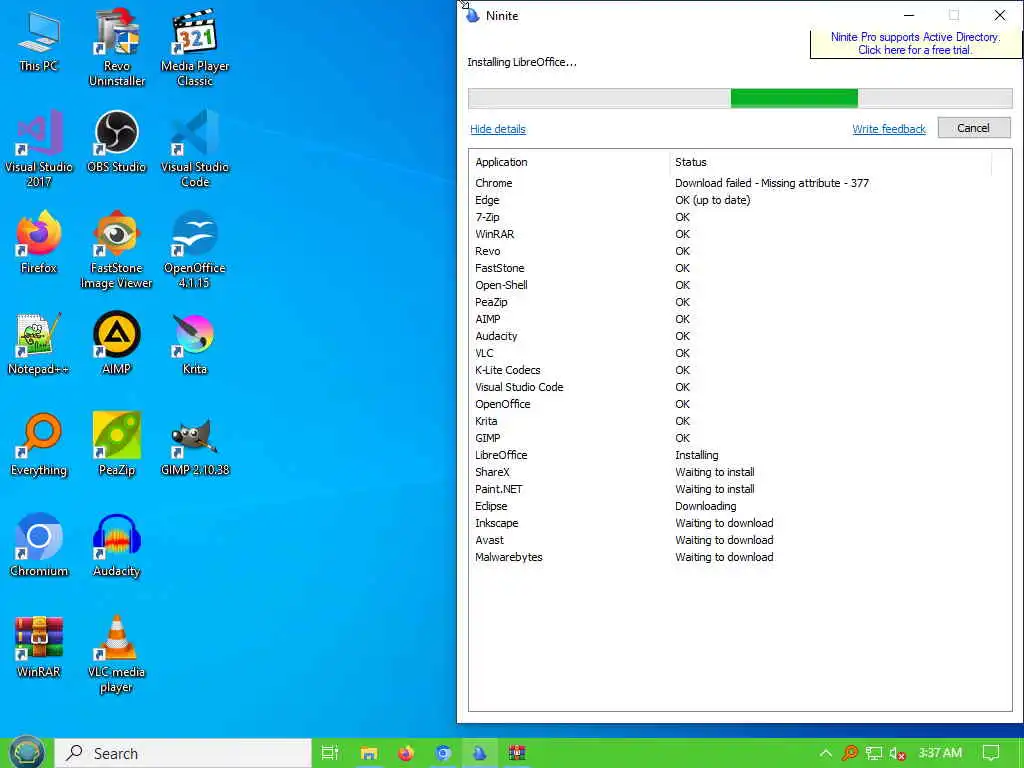Open notification center icon
This screenshot has width=1024, height=768.
(x=991, y=753)
